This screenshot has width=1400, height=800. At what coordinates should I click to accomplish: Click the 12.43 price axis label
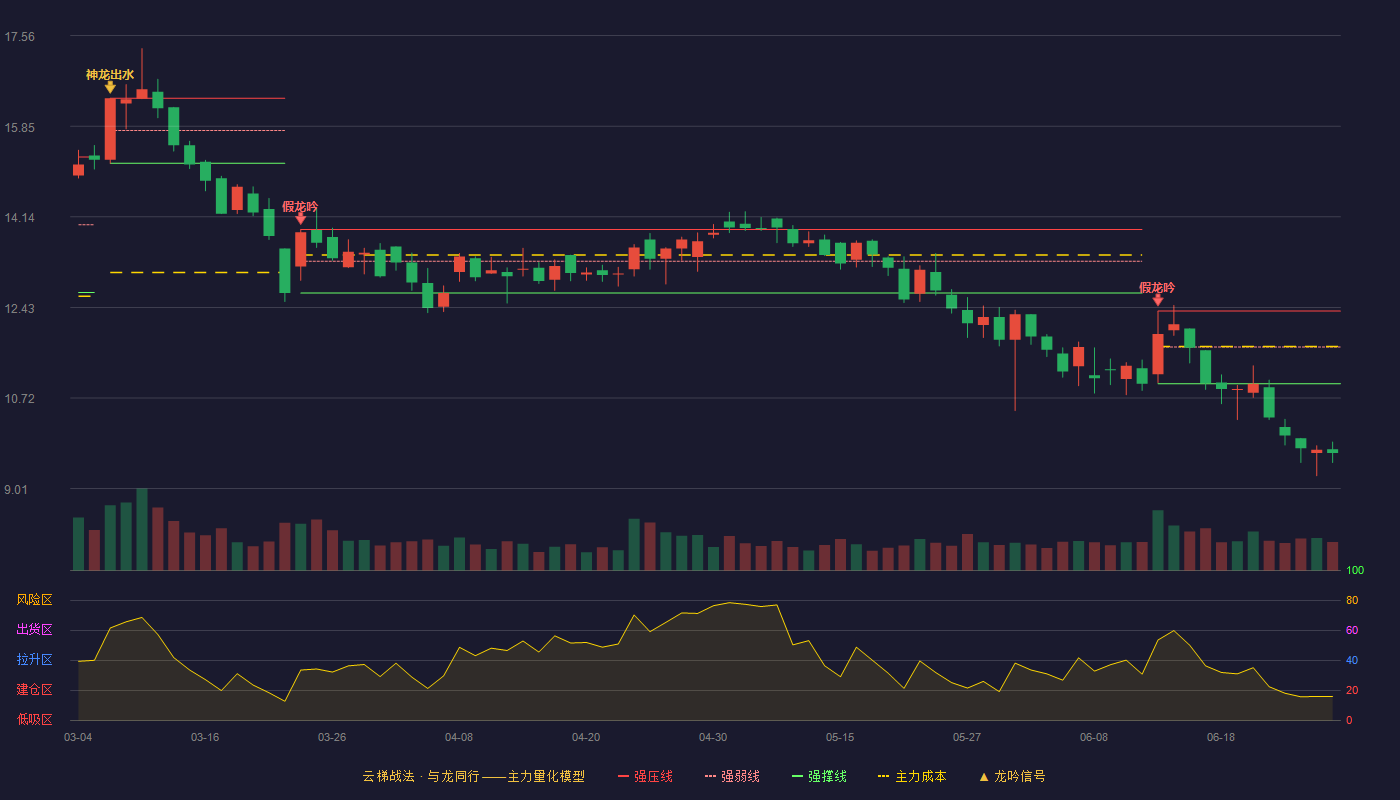[20, 309]
